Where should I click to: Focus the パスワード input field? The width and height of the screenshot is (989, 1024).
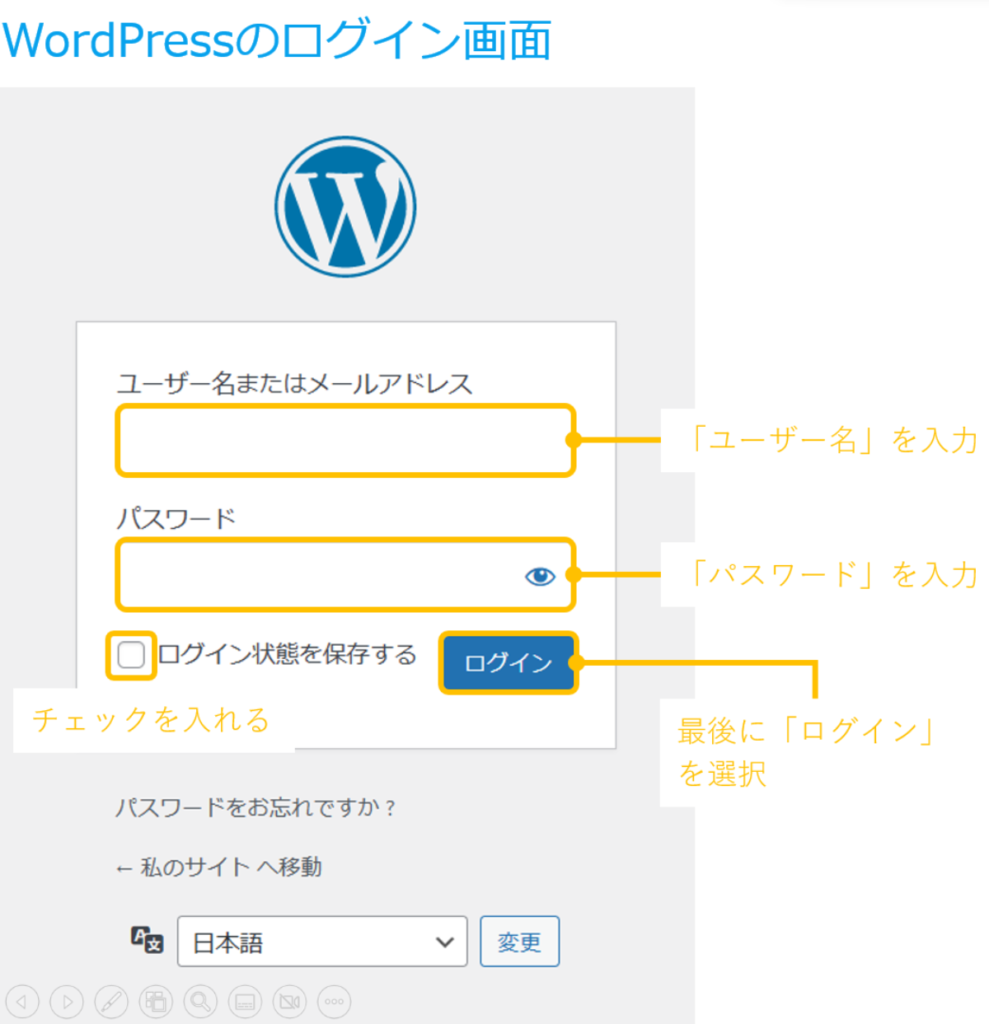point(346,575)
